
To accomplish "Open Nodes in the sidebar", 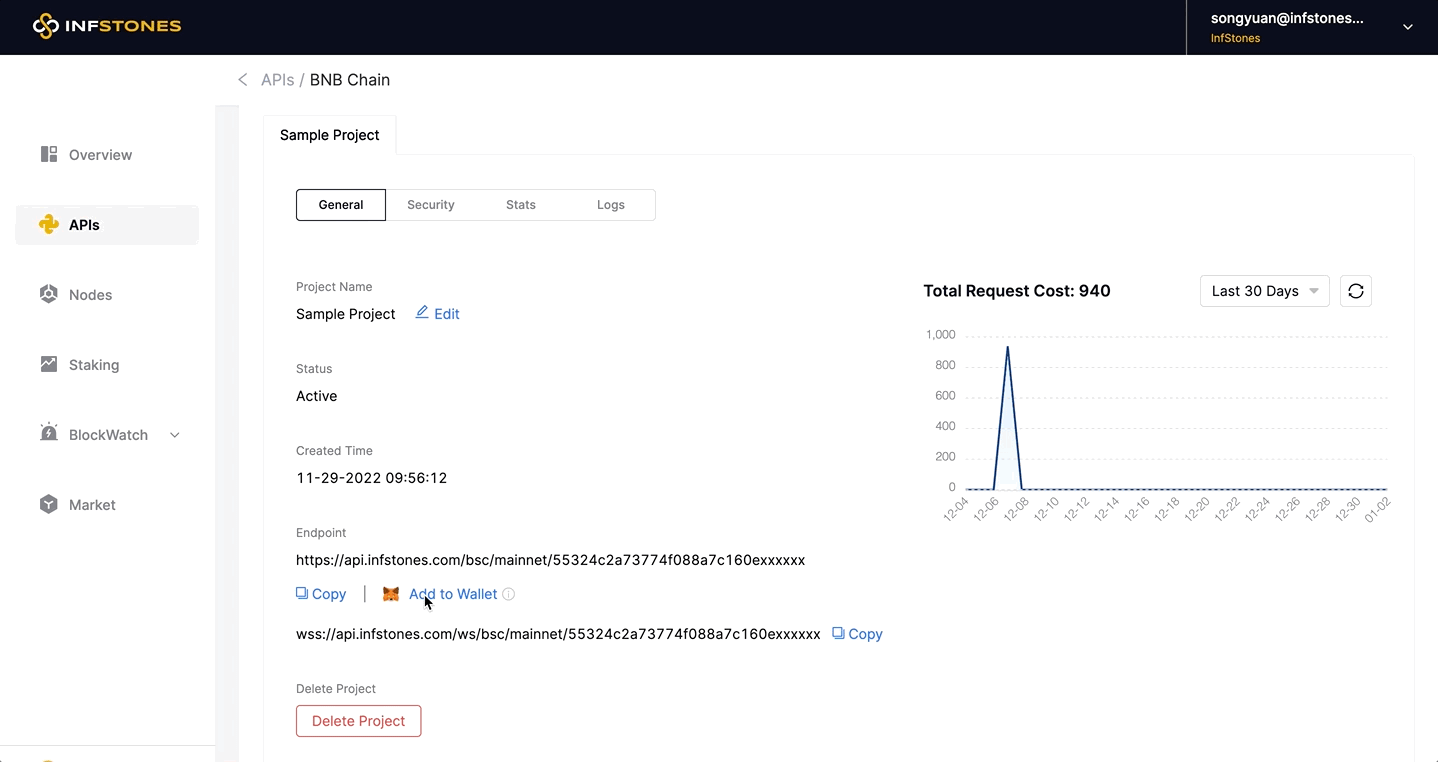I will coord(107,295).
